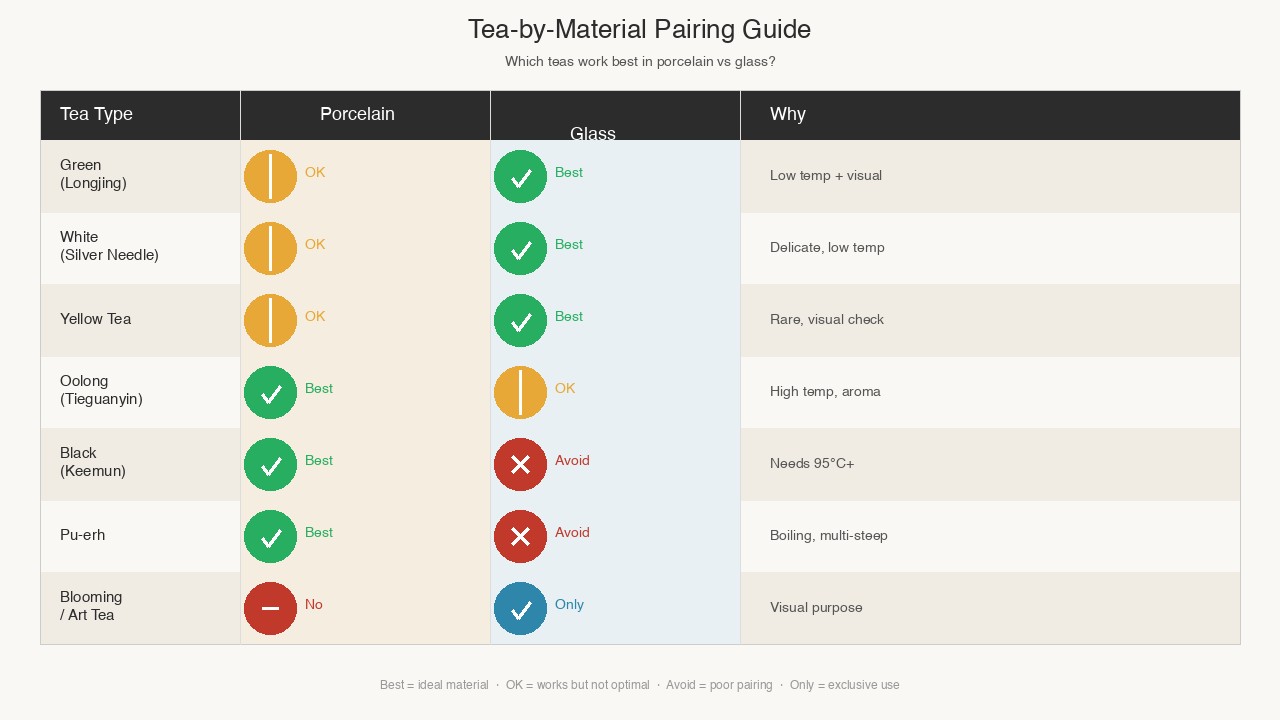Click the 'No' label in Blooming Tea row
The width and height of the screenshot is (1280, 720).
314,605
